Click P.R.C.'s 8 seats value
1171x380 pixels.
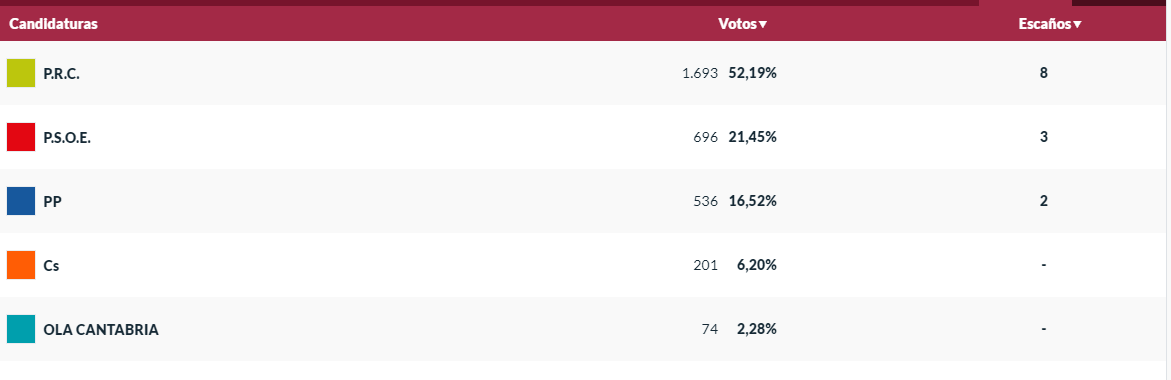(x=1044, y=73)
